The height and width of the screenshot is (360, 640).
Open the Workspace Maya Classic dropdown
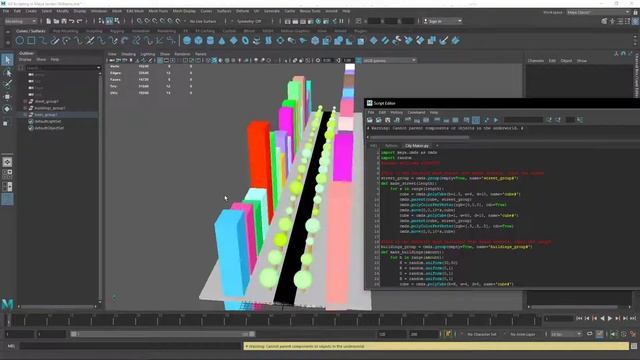pyautogui.click(x=599, y=12)
